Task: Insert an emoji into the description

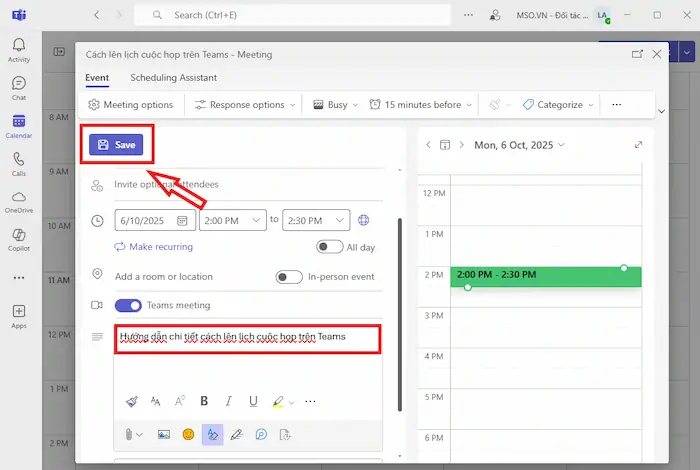Action: click(187, 434)
